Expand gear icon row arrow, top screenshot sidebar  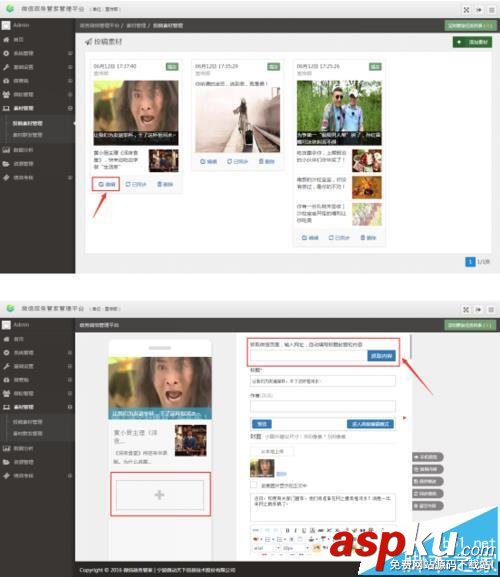(x=70, y=53)
